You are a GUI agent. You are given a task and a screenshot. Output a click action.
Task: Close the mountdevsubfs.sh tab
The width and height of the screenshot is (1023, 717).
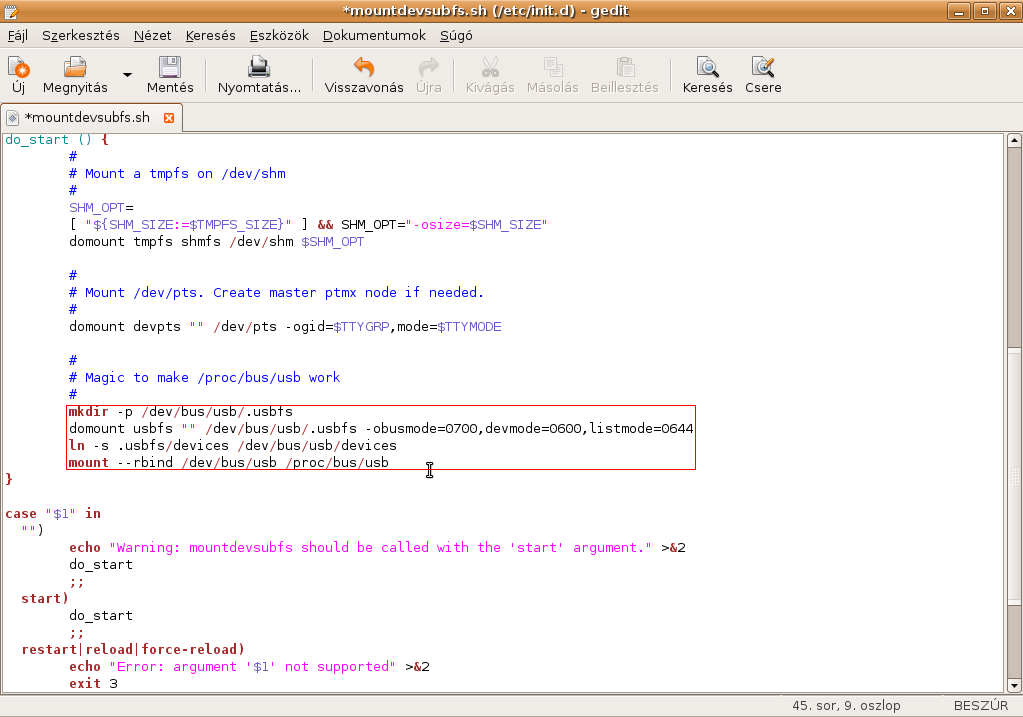tap(169, 118)
